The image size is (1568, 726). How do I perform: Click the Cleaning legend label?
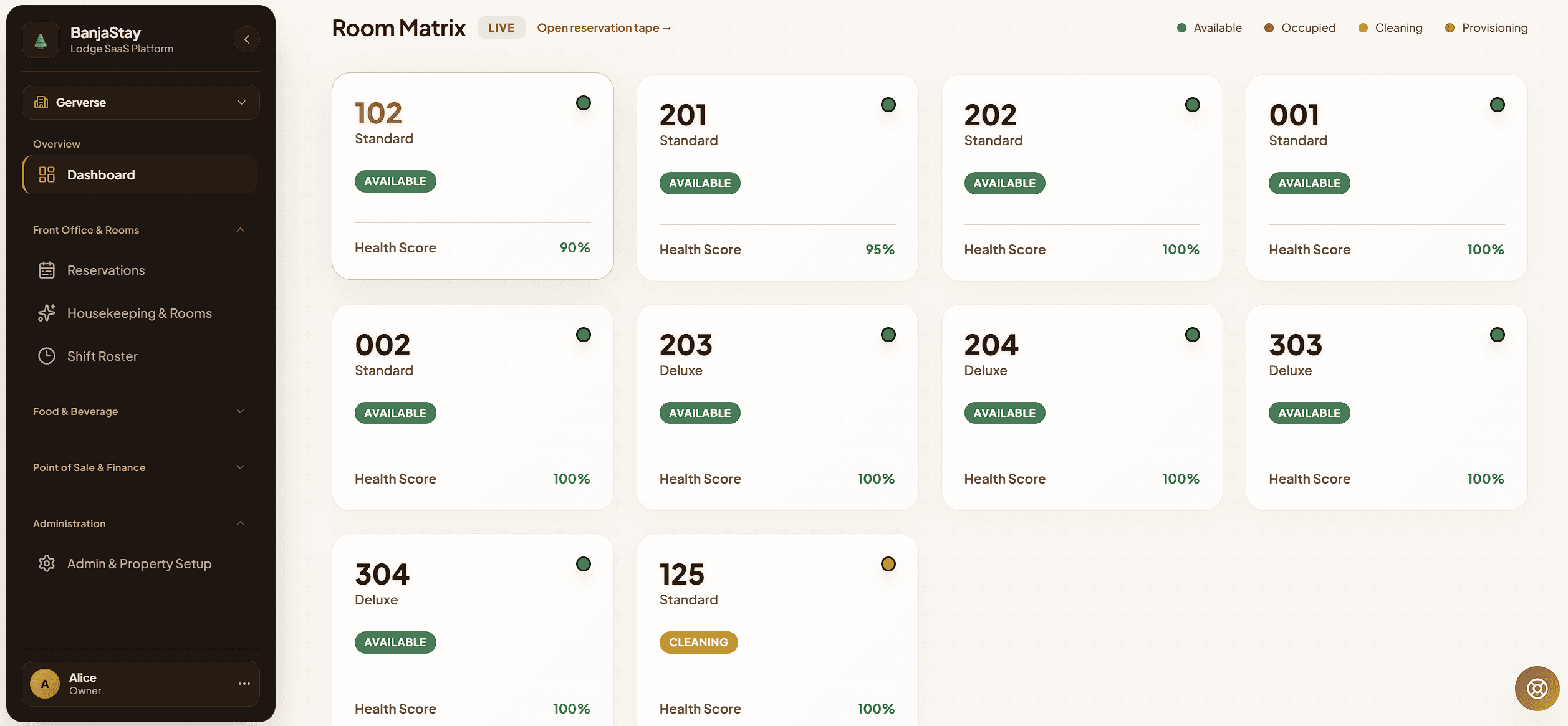1398,28
